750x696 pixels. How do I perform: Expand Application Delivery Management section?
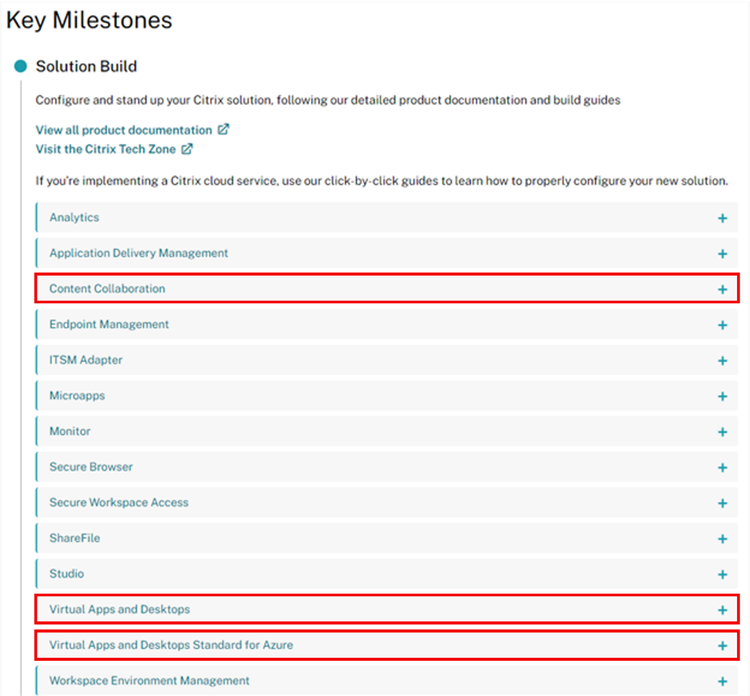[x=386, y=253]
